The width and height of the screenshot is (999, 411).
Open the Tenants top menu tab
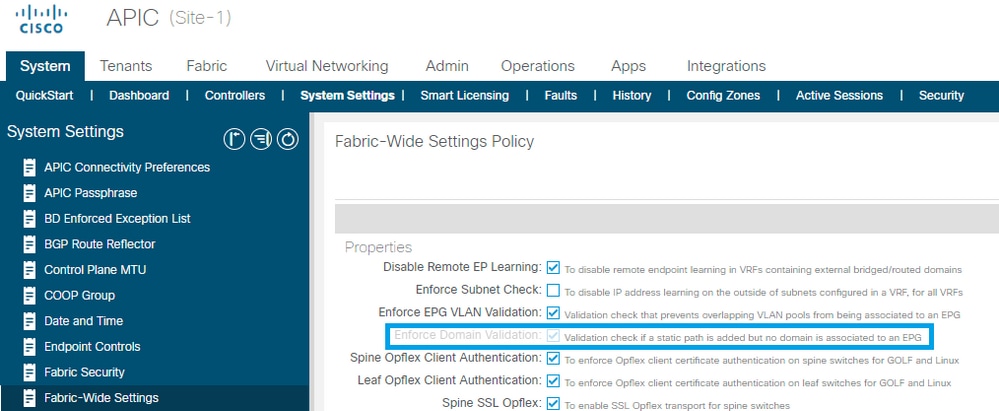[x=126, y=66]
